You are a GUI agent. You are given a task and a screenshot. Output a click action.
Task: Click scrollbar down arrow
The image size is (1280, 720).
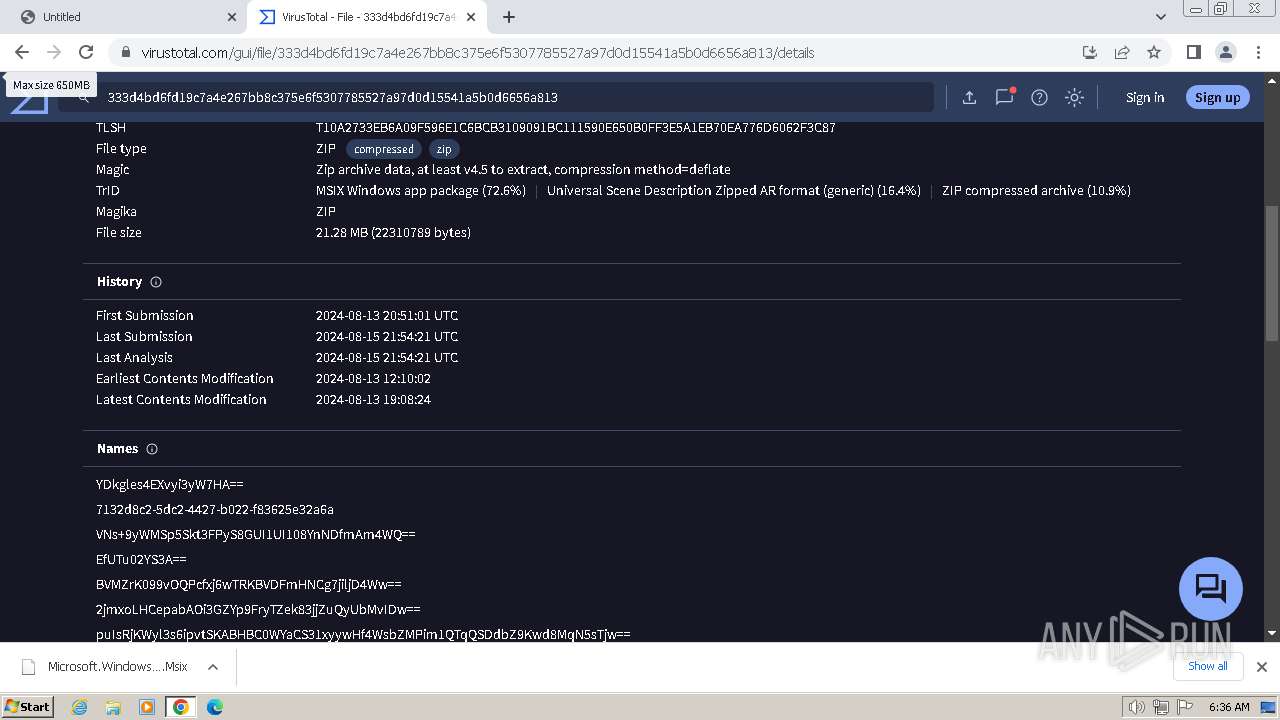click(1272, 633)
